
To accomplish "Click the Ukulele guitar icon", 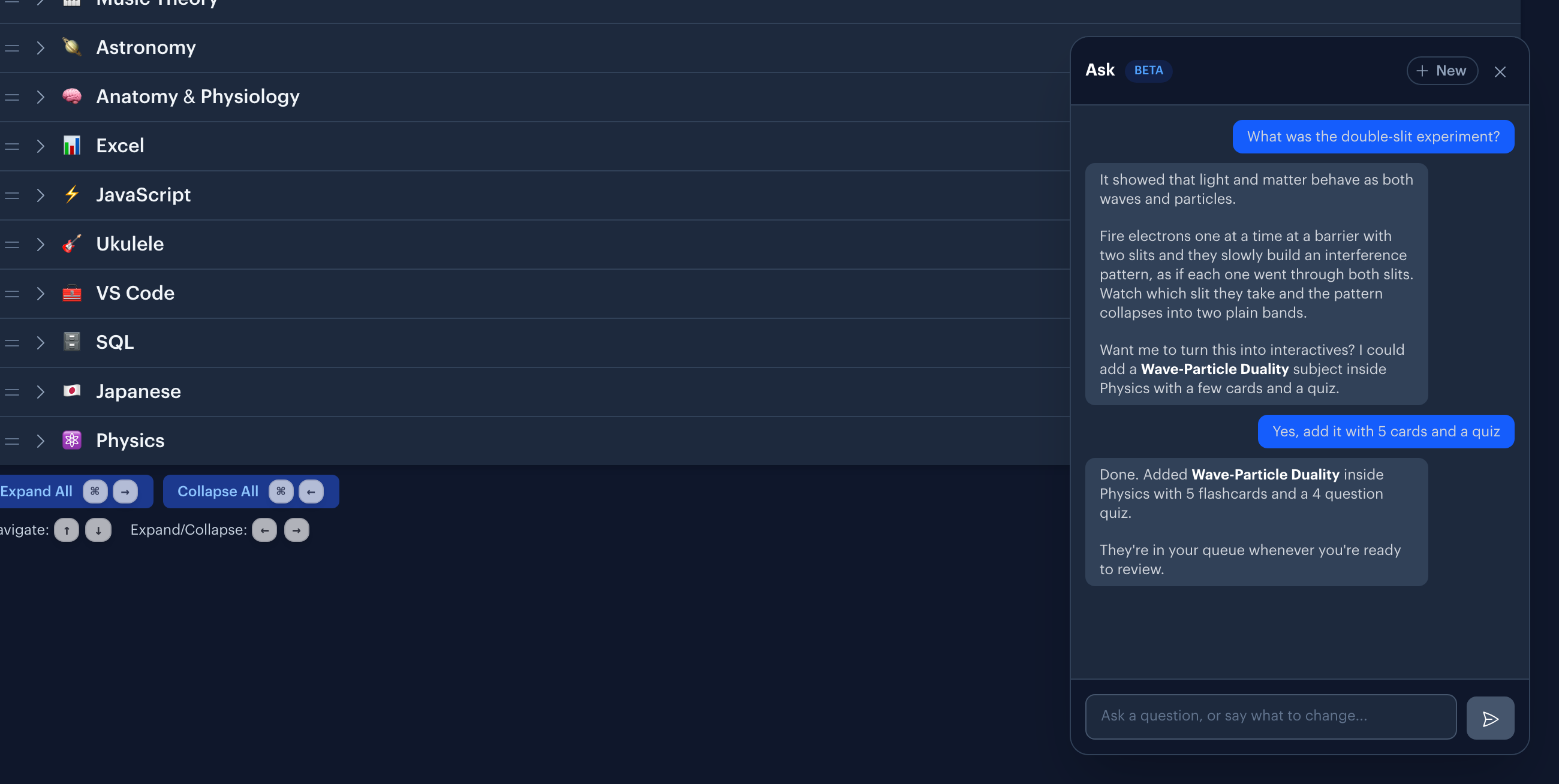I will click(72, 244).
